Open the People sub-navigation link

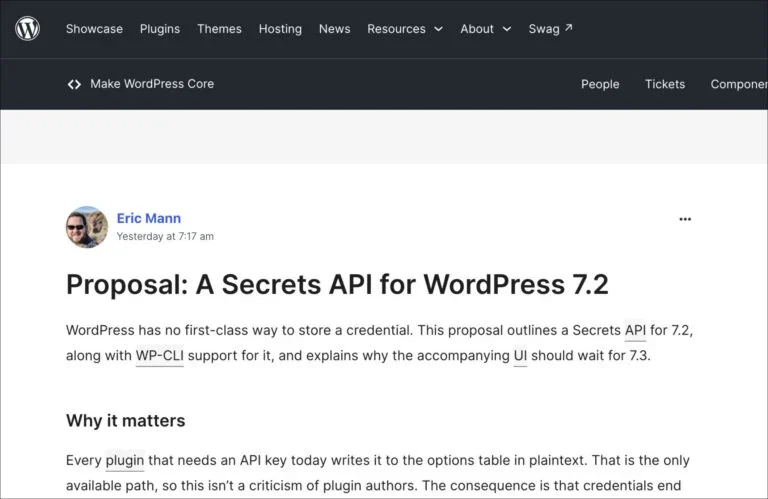(600, 84)
